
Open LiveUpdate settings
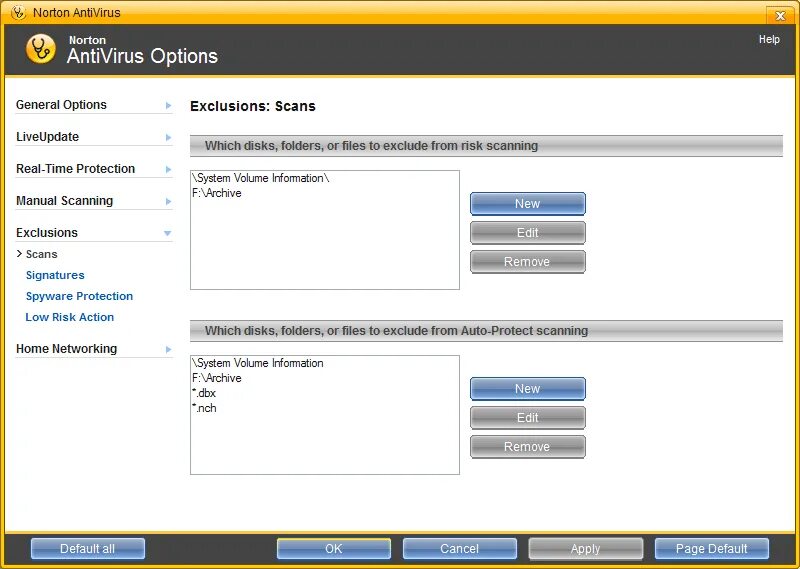[47, 137]
